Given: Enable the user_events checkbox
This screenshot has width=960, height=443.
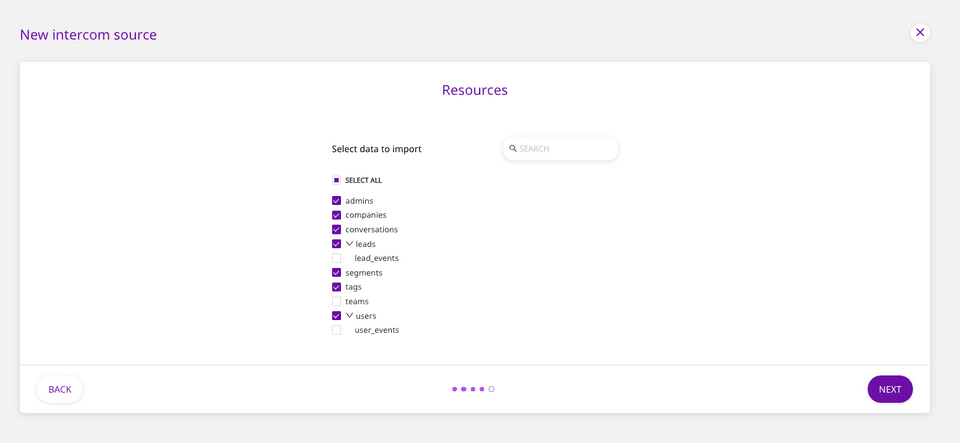Looking at the screenshot, I should click(x=336, y=330).
